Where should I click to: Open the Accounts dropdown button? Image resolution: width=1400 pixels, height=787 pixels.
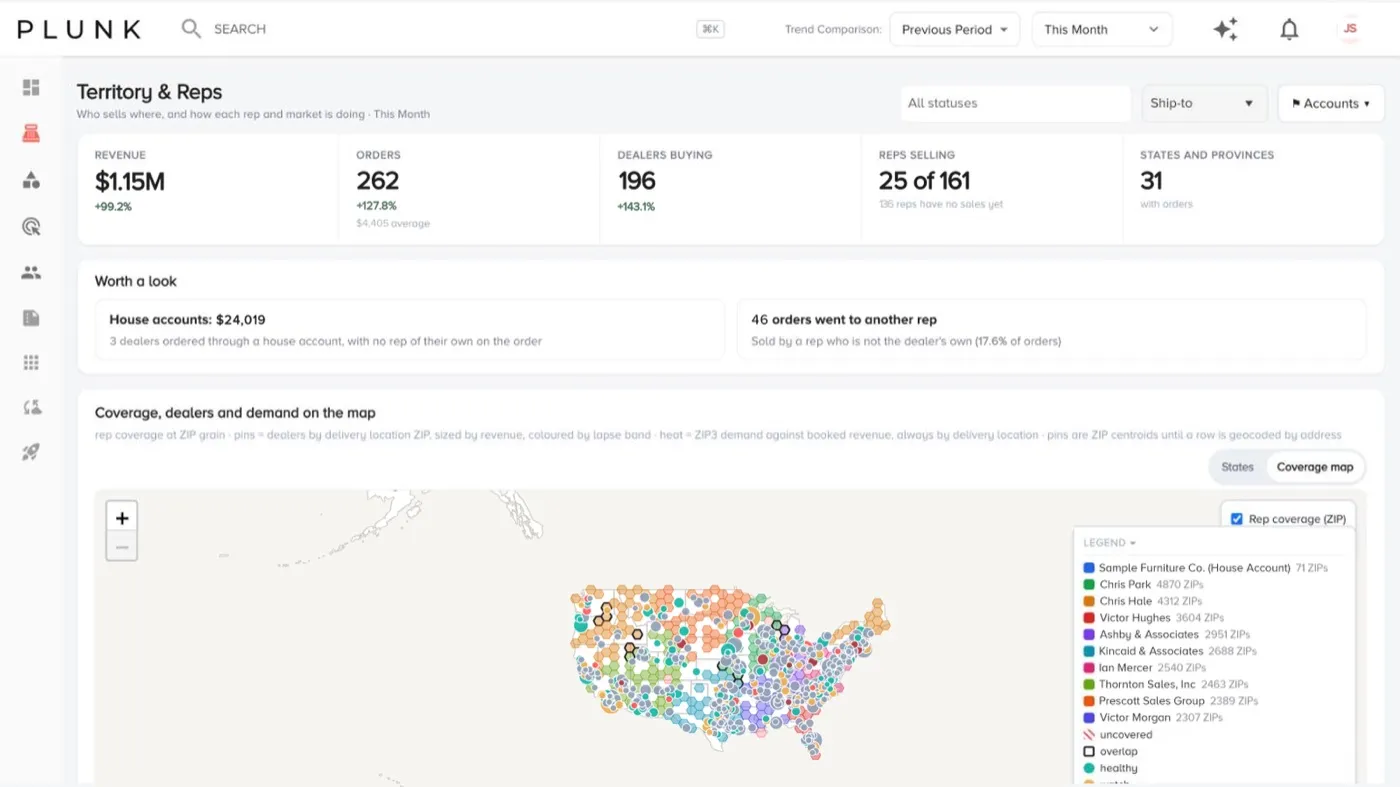pos(1331,103)
